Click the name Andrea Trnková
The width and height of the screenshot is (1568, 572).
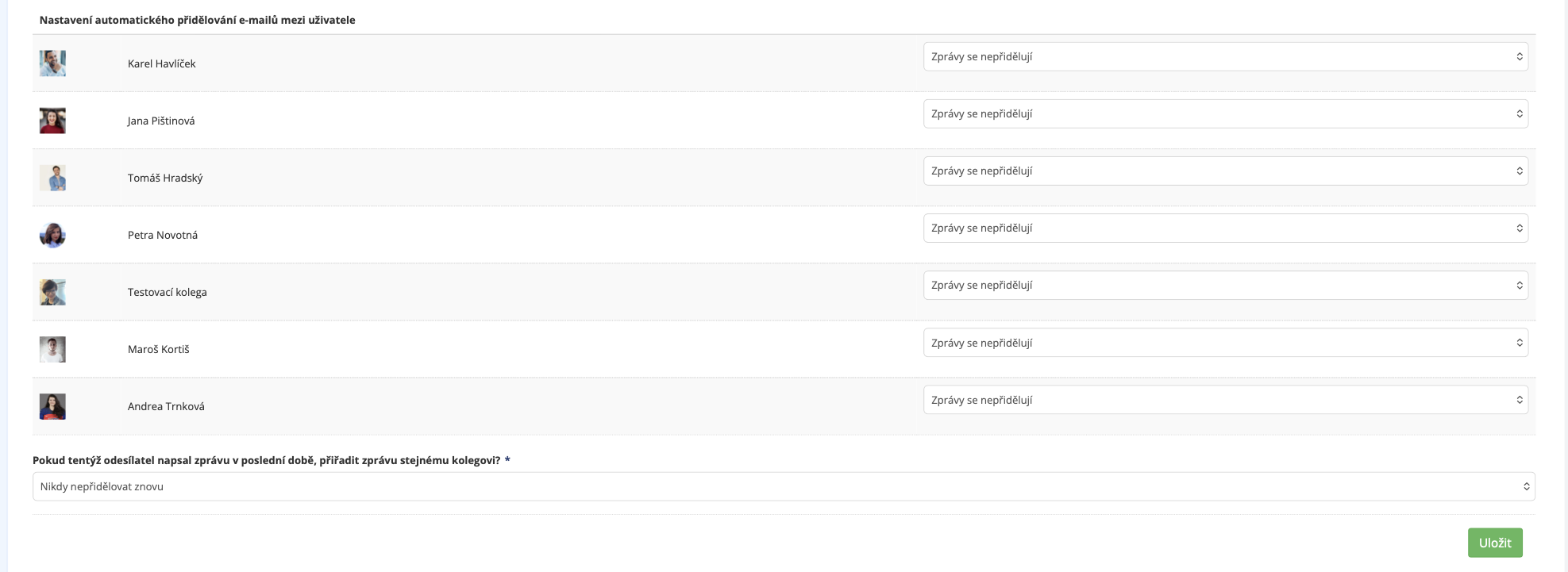click(166, 406)
